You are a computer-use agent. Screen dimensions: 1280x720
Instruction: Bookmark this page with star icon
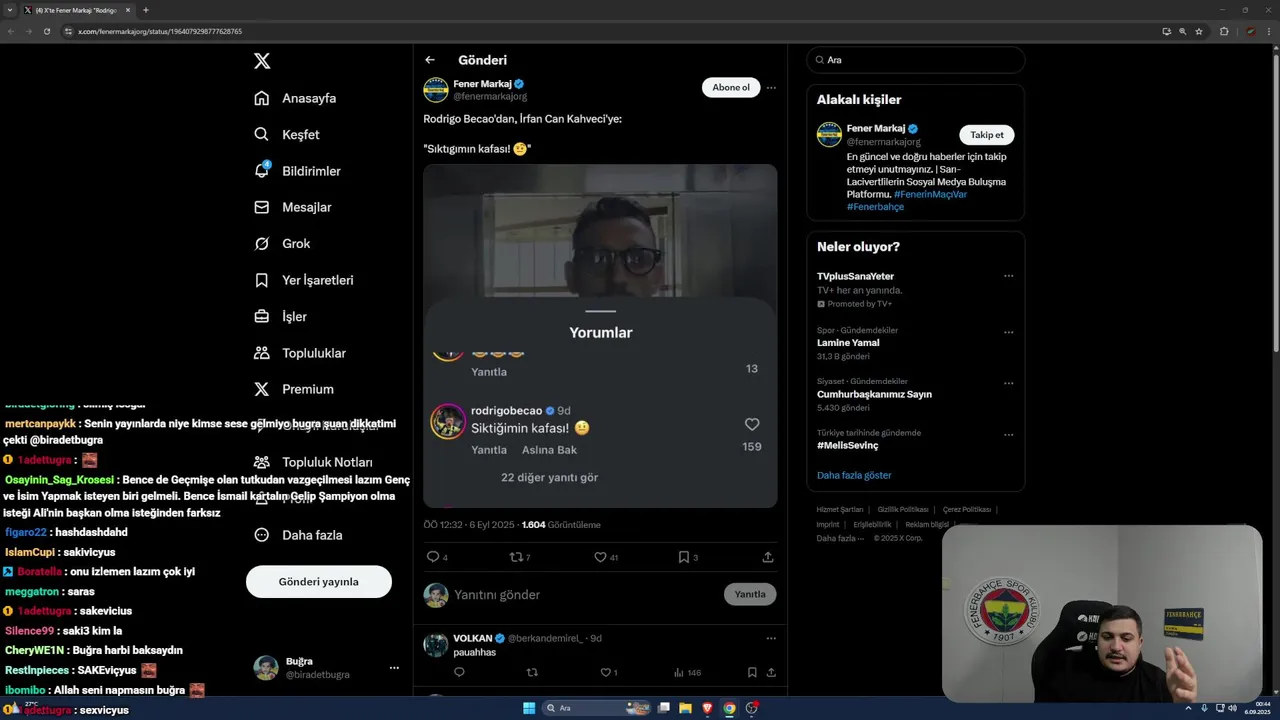coord(1199,31)
